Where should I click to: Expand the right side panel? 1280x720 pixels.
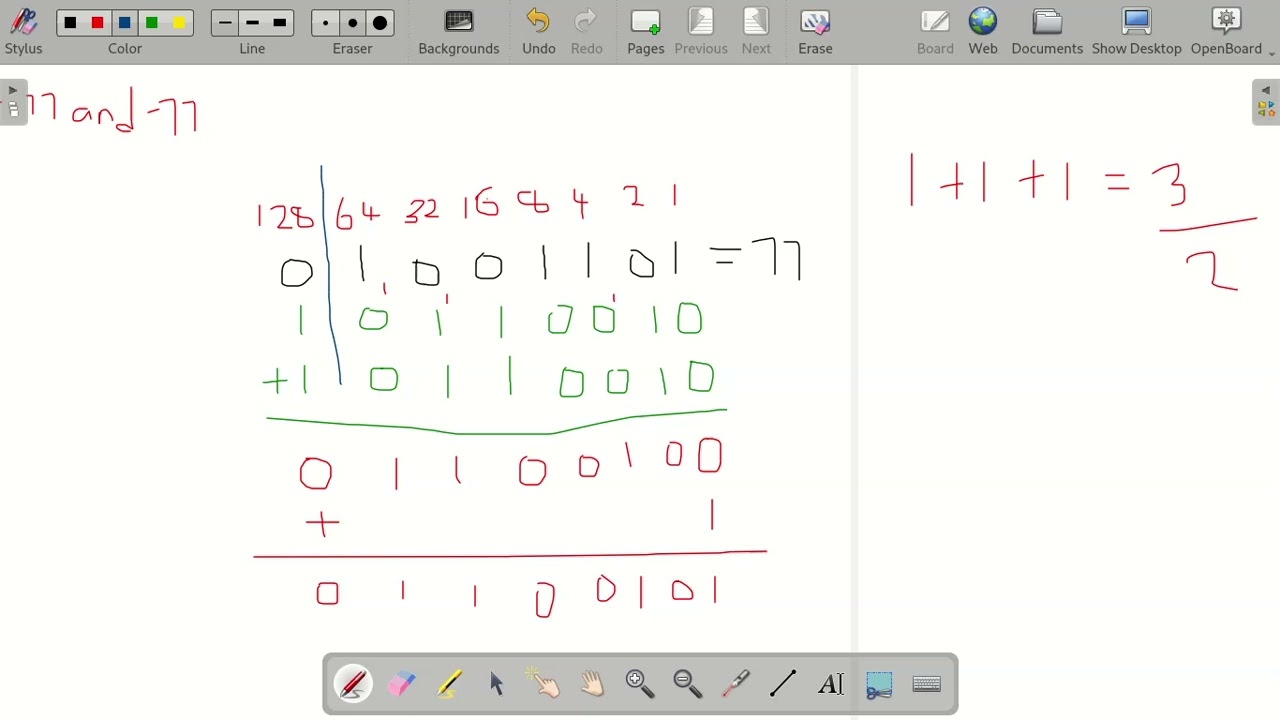coord(1266,102)
